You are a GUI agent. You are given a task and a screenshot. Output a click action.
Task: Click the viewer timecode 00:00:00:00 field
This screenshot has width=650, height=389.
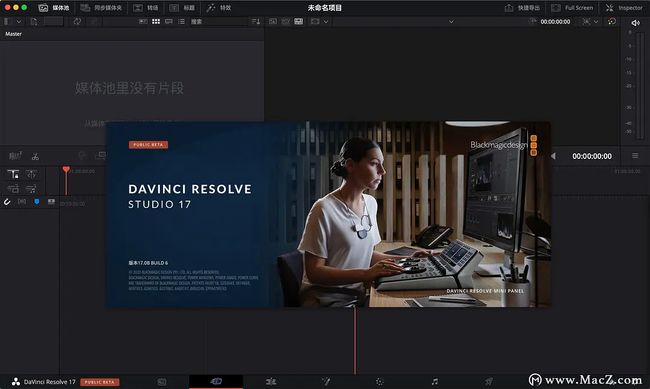[x=555, y=22]
